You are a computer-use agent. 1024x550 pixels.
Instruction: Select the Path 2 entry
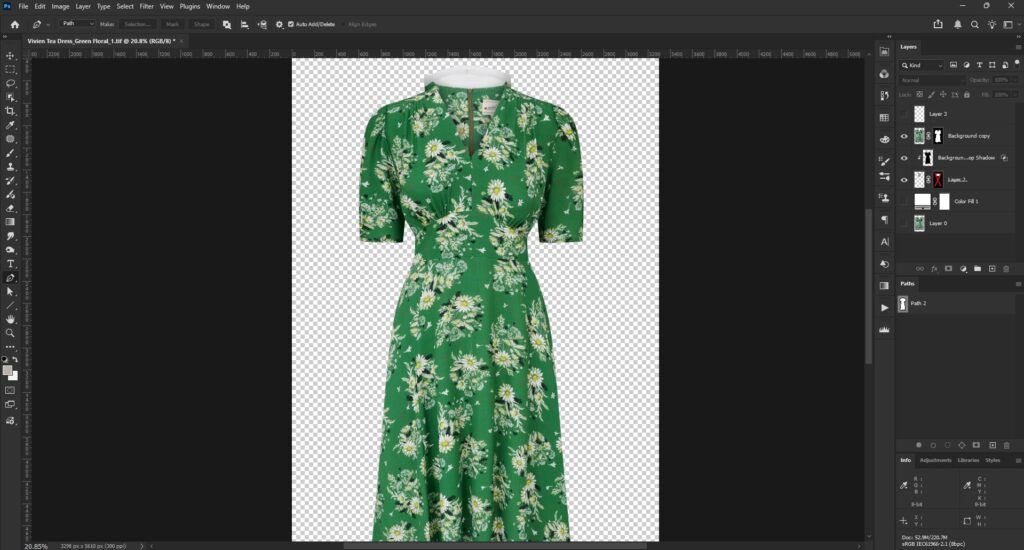coord(954,304)
